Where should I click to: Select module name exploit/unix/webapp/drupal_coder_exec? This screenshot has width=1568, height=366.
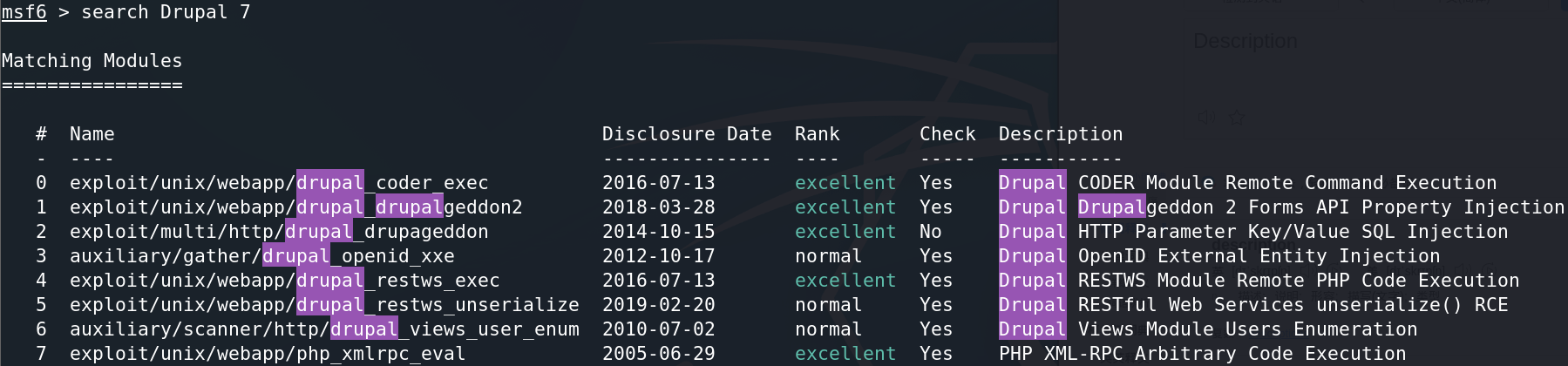pos(279,183)
